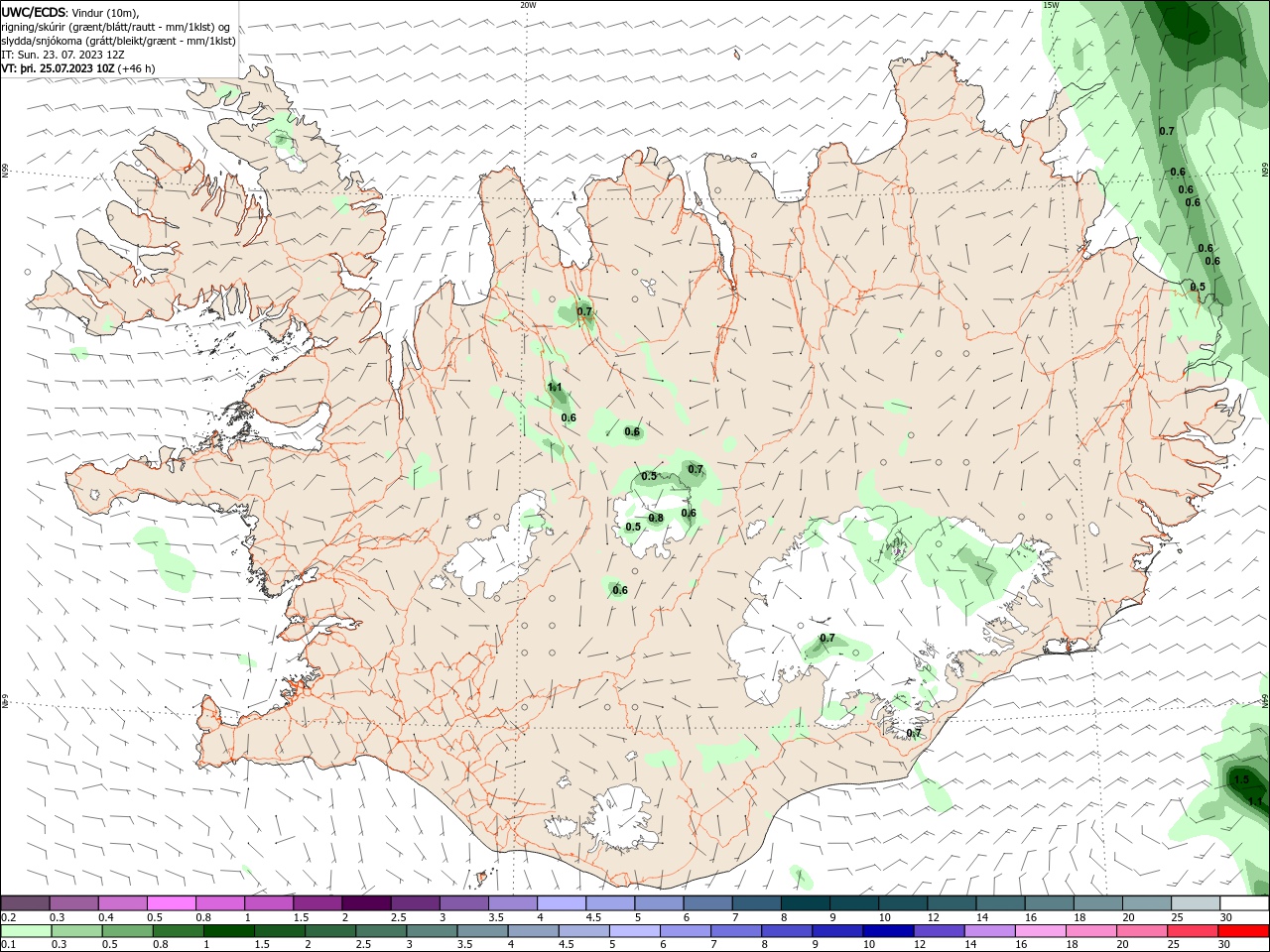Pick the violet swatch above 12 in lower legend
The image size is (1270, 952).
[938, 931]
